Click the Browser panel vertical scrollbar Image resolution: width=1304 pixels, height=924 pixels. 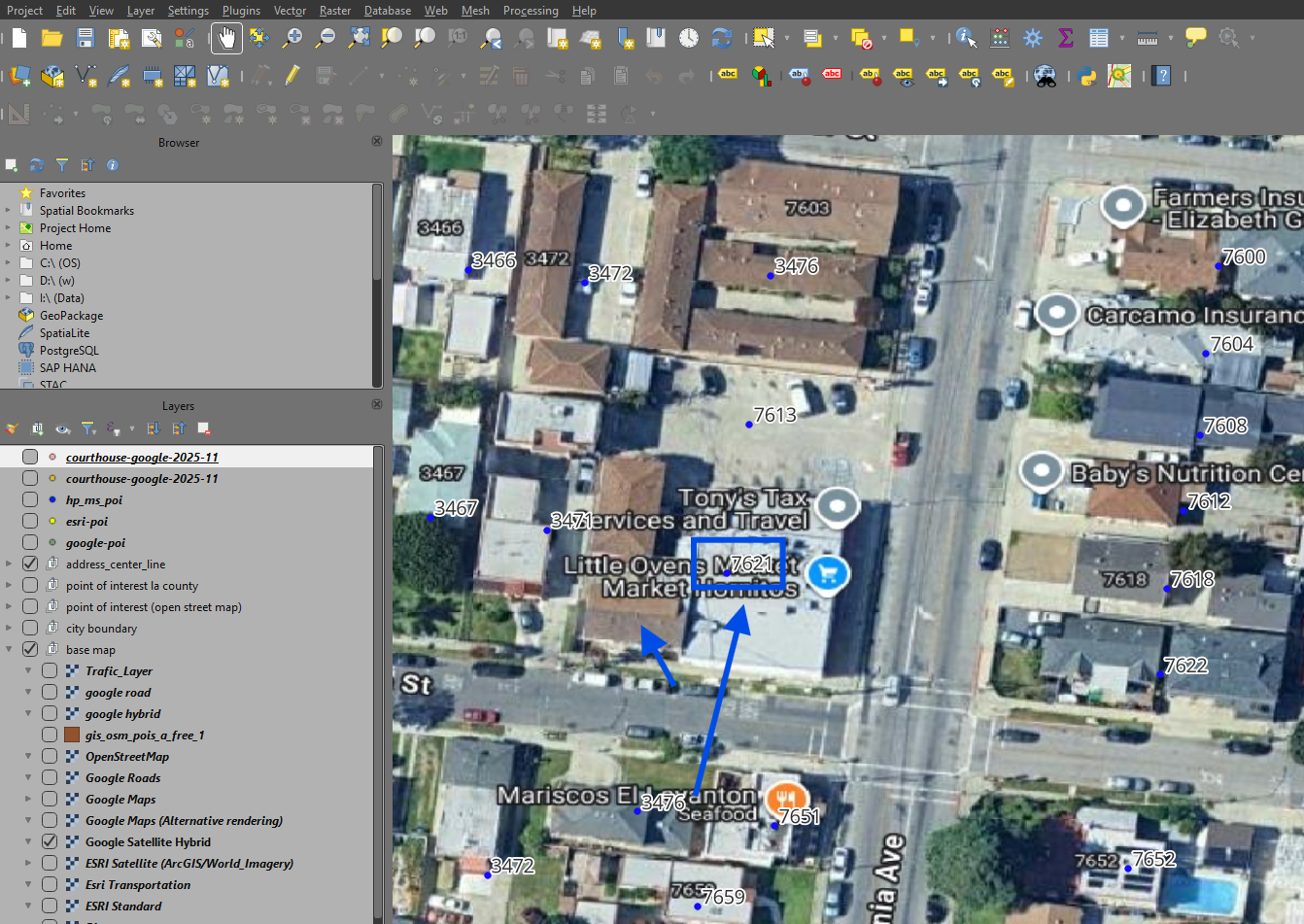coord(378,282)
